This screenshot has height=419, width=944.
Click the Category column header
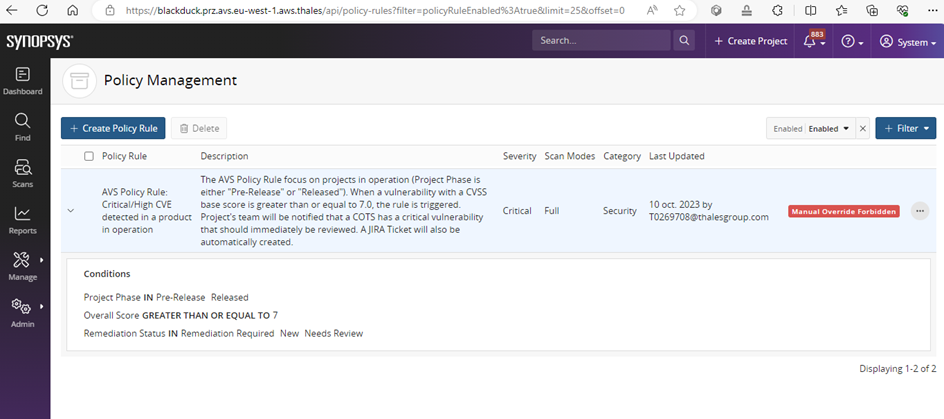[x=622, y=156]
